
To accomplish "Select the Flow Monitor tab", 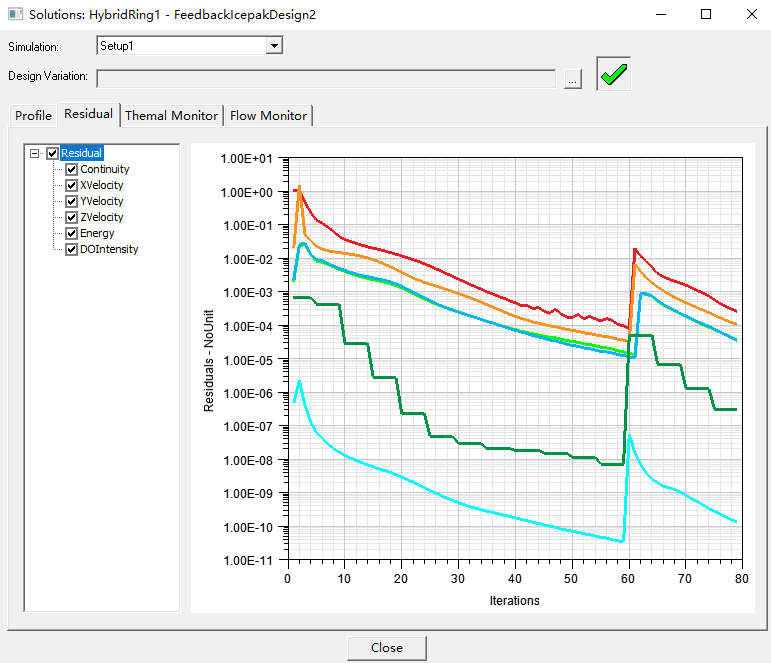I will [x=268, y=116].
